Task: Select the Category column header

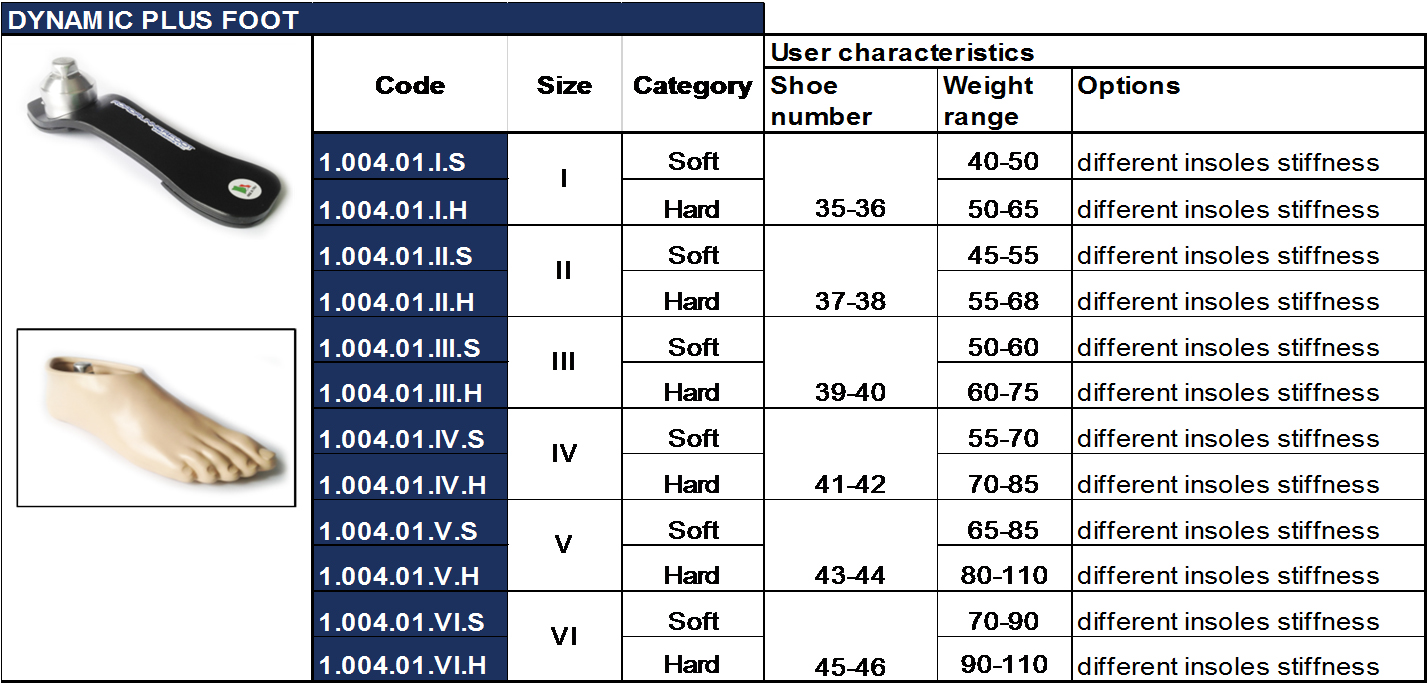Action: (692, 86)
